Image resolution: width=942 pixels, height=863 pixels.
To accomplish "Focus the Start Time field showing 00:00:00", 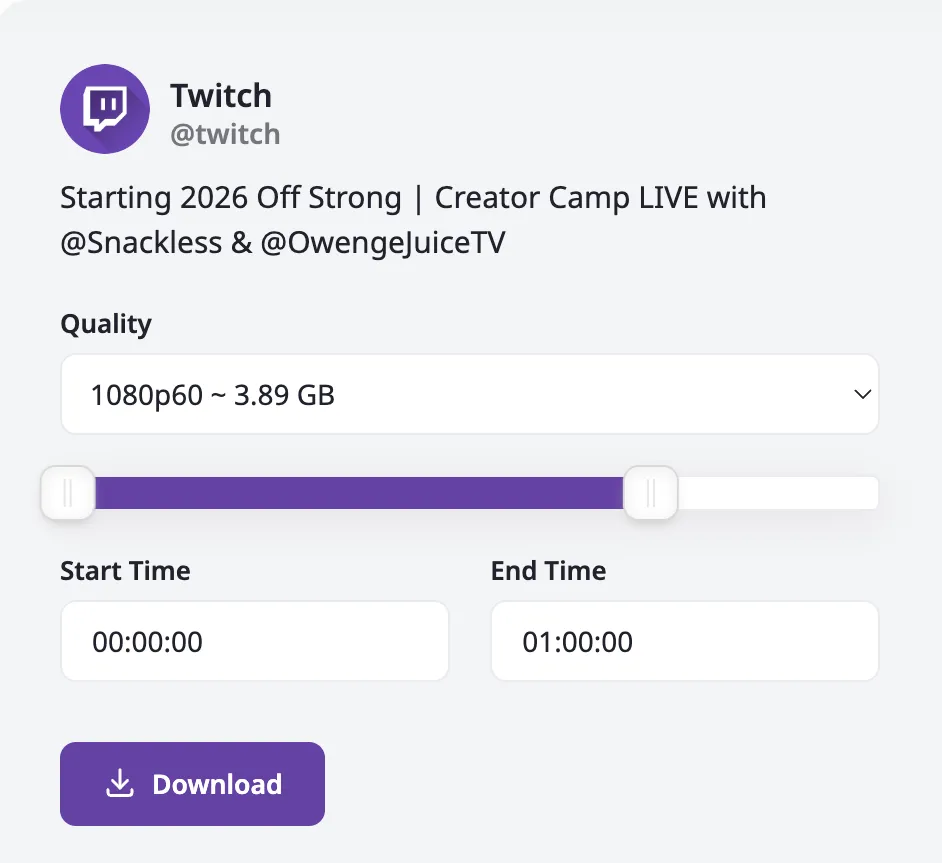I will click(255, 641).
